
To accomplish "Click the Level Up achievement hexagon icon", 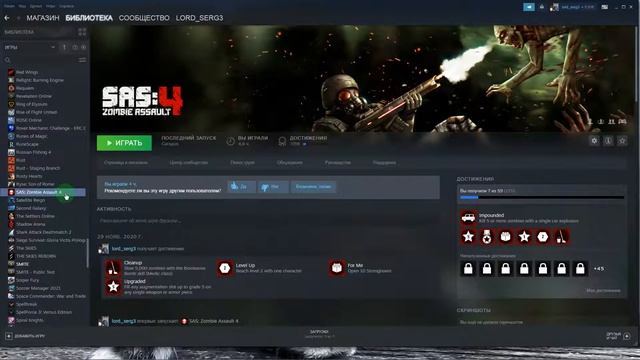I will coord(225,268).
